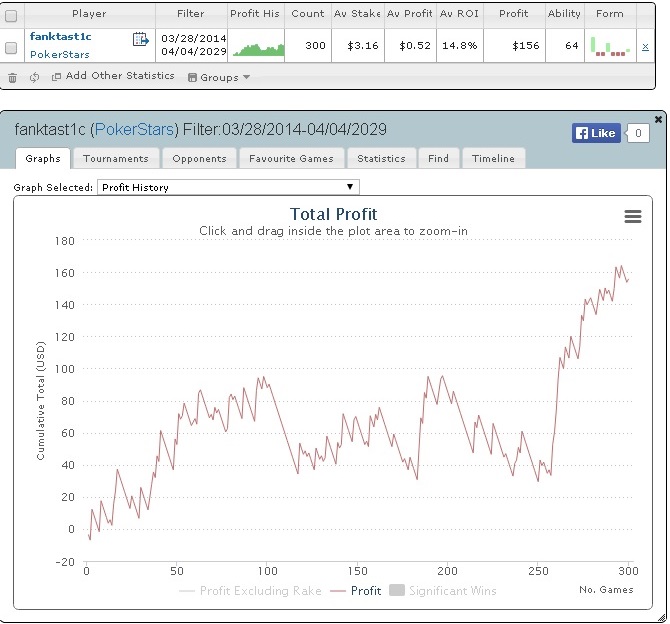
Task: Sort by the Av ROI column header
Action: click(x=460, y=14)
